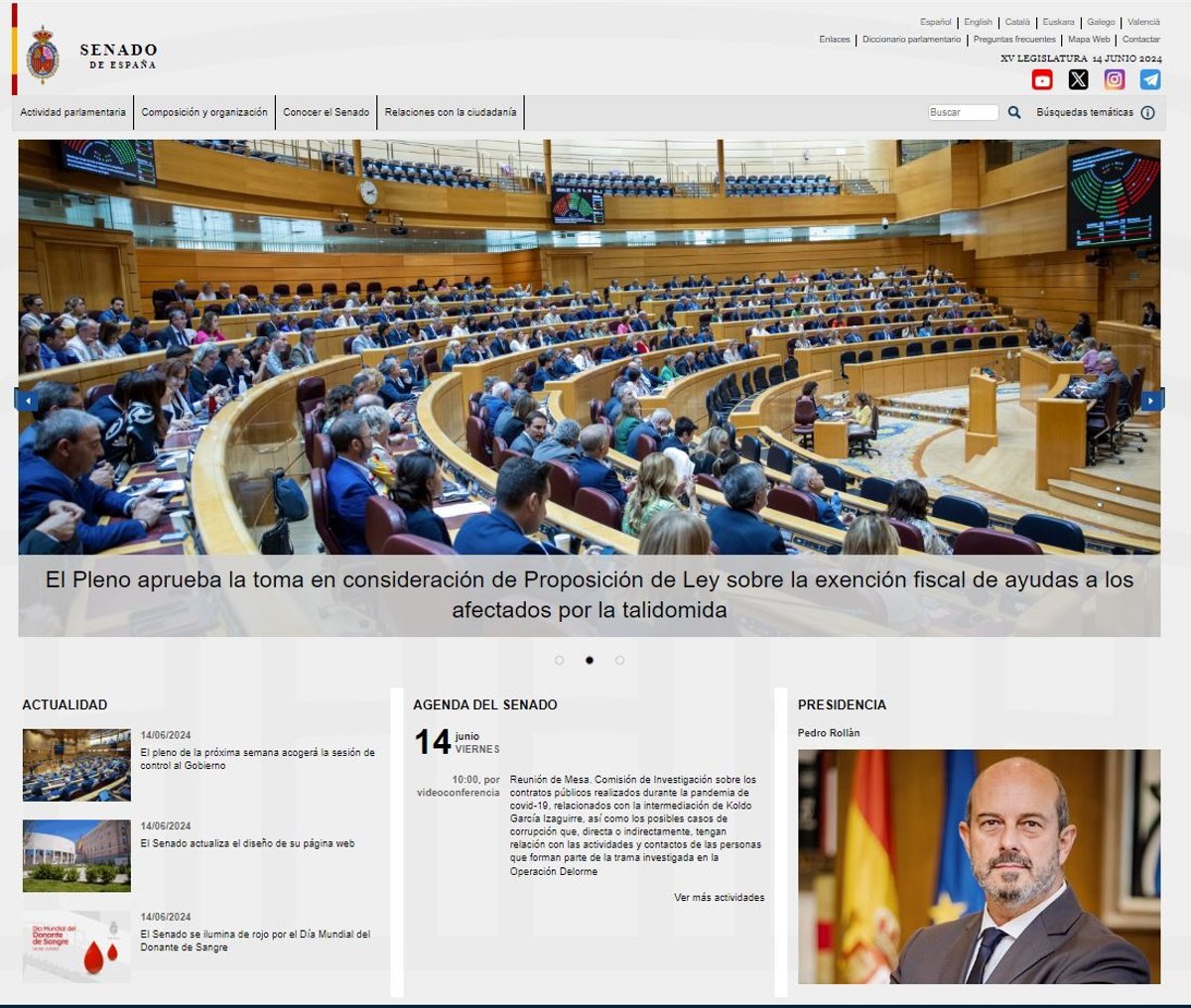1191x1008 pixels.
Task: Select the first carousel indicator dot
Action: coord(559,660)
